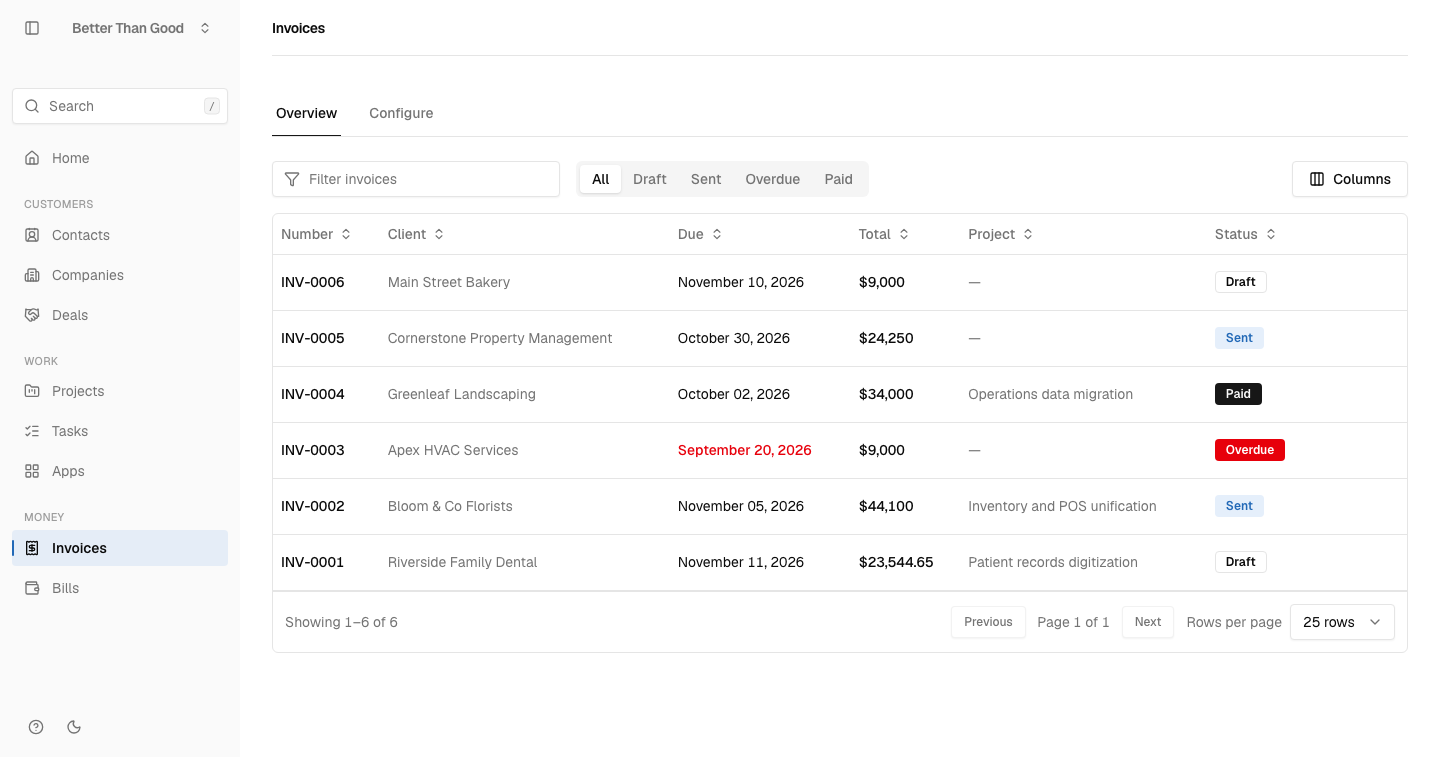Image resolution: width=1440 pixels, height=757 pixels.
Task: Open the Columns button
Action: click(x=1350, y=179)
